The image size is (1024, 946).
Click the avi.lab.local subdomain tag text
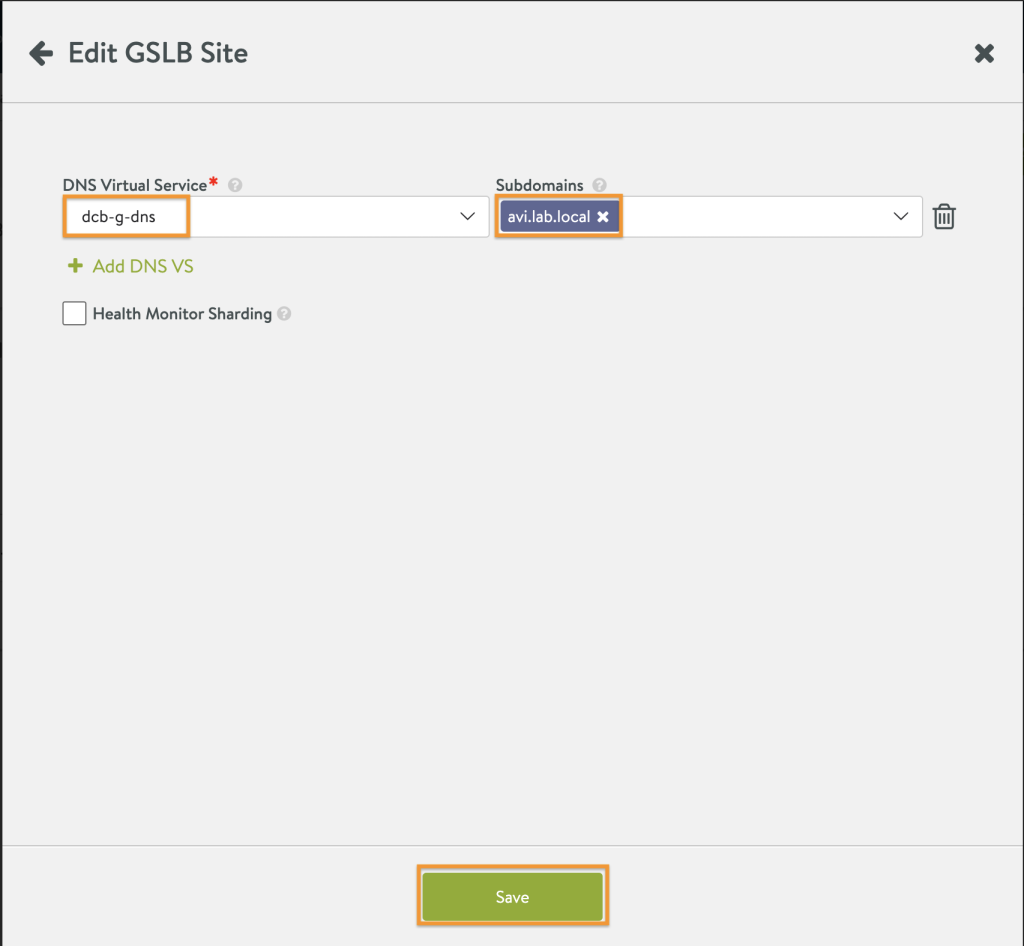(549, 217)
